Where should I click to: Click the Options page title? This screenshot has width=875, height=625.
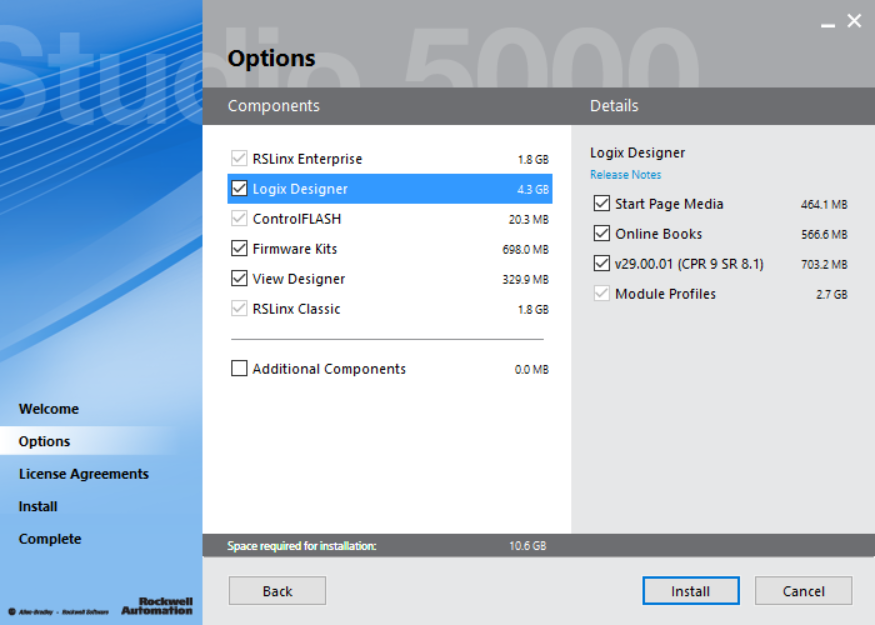(271, 59)
